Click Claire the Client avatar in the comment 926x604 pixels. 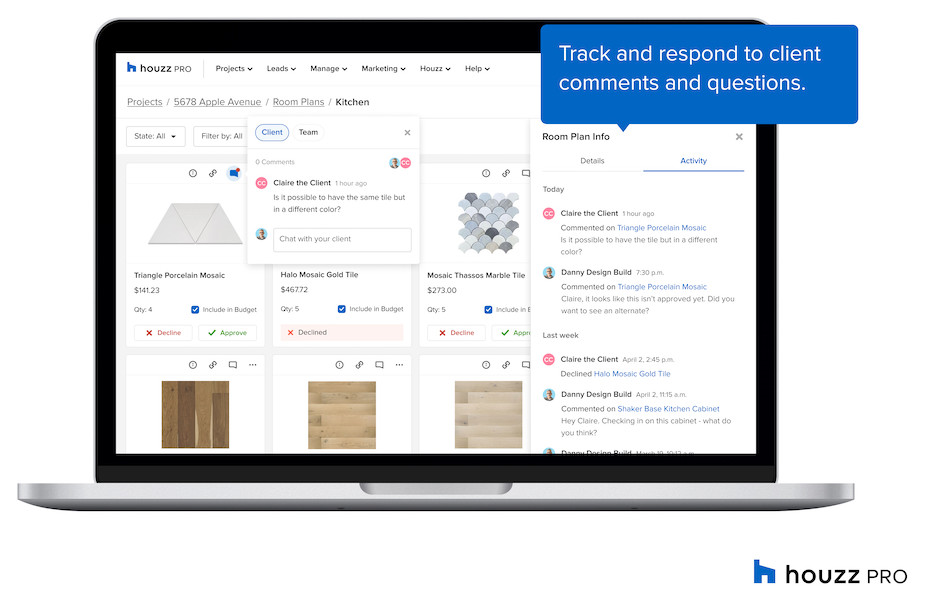(261, 183)
